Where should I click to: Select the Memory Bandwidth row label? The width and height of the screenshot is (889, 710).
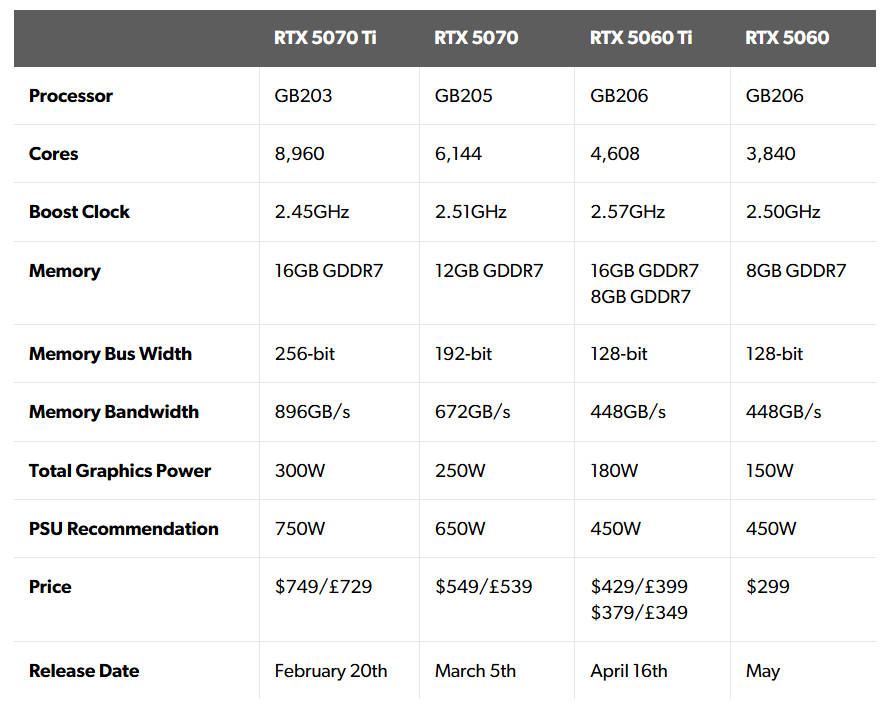point(114,412)
